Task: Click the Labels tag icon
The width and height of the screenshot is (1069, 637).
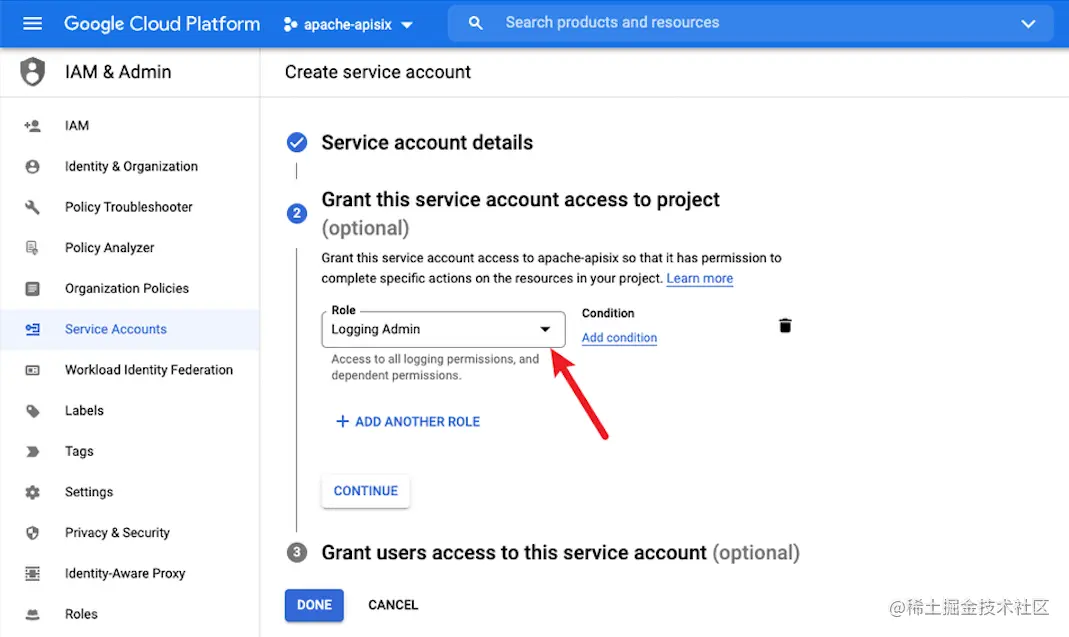Action: pos(32,411)
